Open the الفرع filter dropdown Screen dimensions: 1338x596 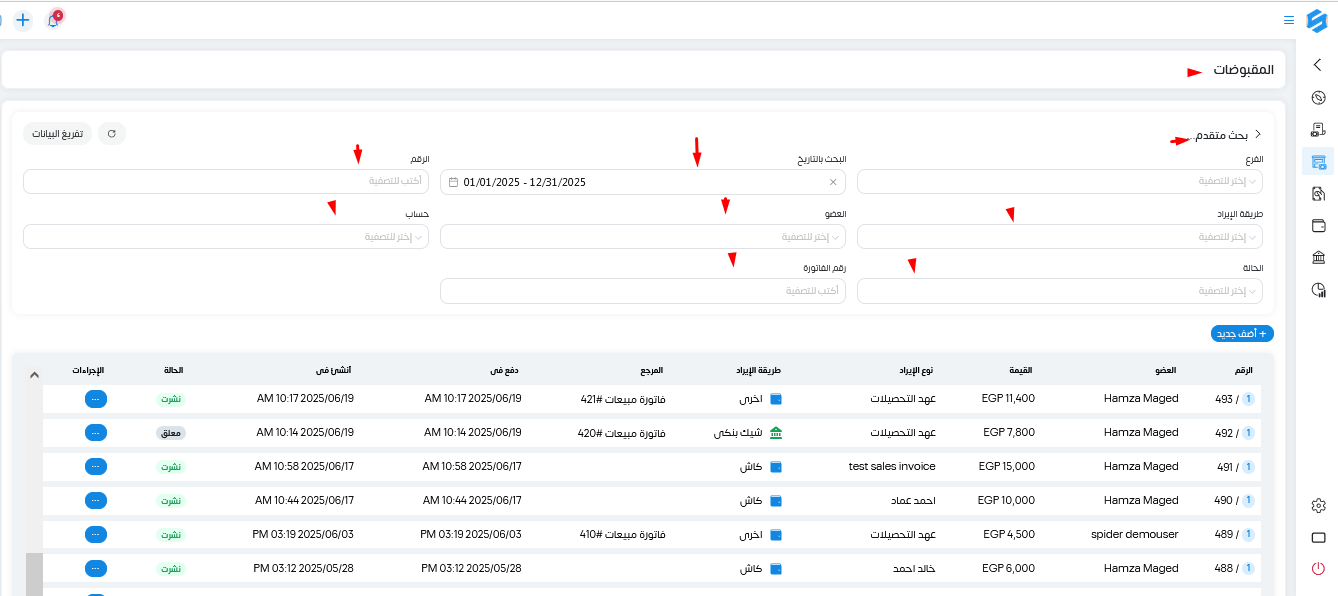pyautogui.click(x=1060, y=182)
